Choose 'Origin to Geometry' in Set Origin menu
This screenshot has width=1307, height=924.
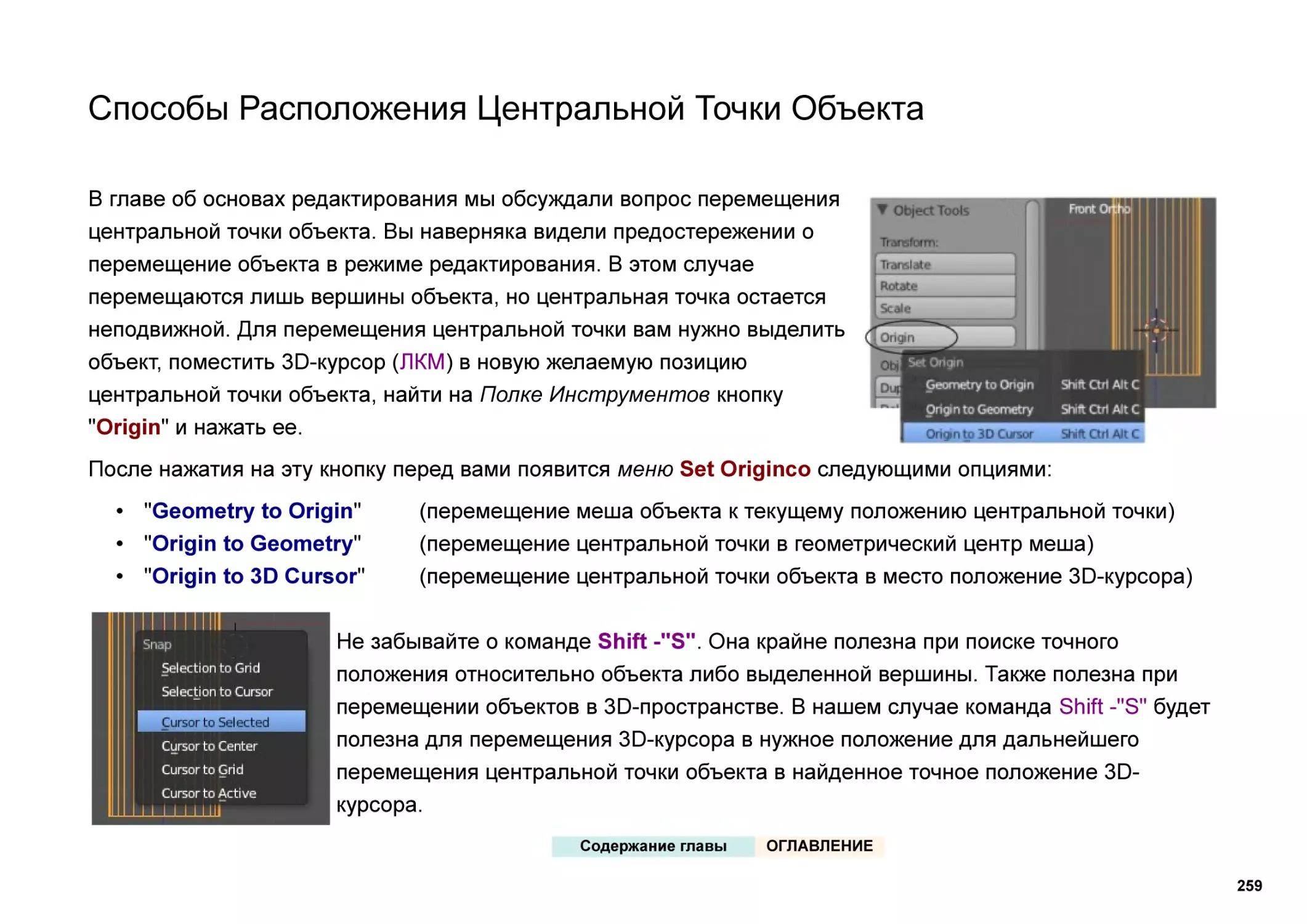[x=1022, y=409]
